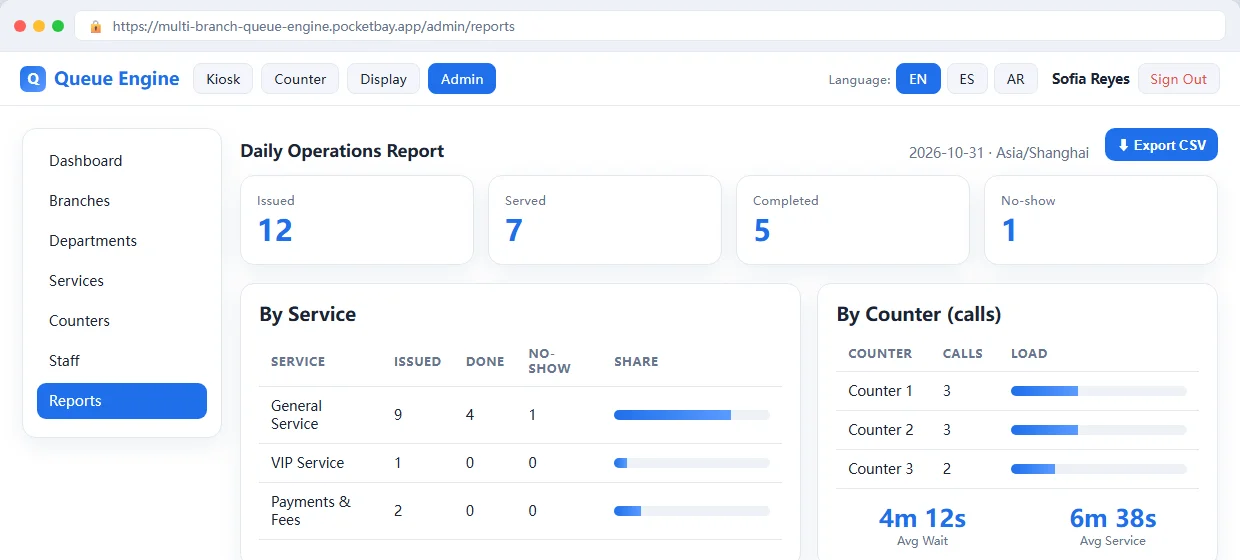Minimize the window with yellow button
Viewport: 1240px width, 560px height.
(x=39, y=26)
